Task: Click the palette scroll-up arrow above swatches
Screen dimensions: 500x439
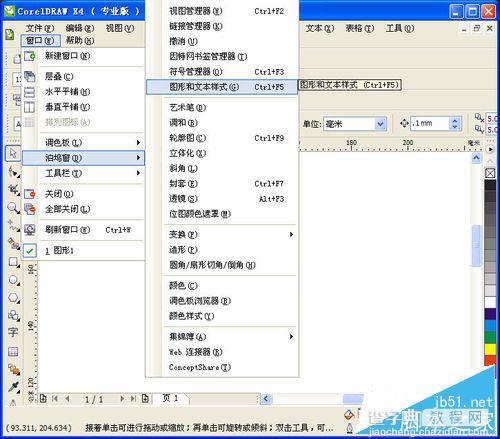Action: point(490,160)
